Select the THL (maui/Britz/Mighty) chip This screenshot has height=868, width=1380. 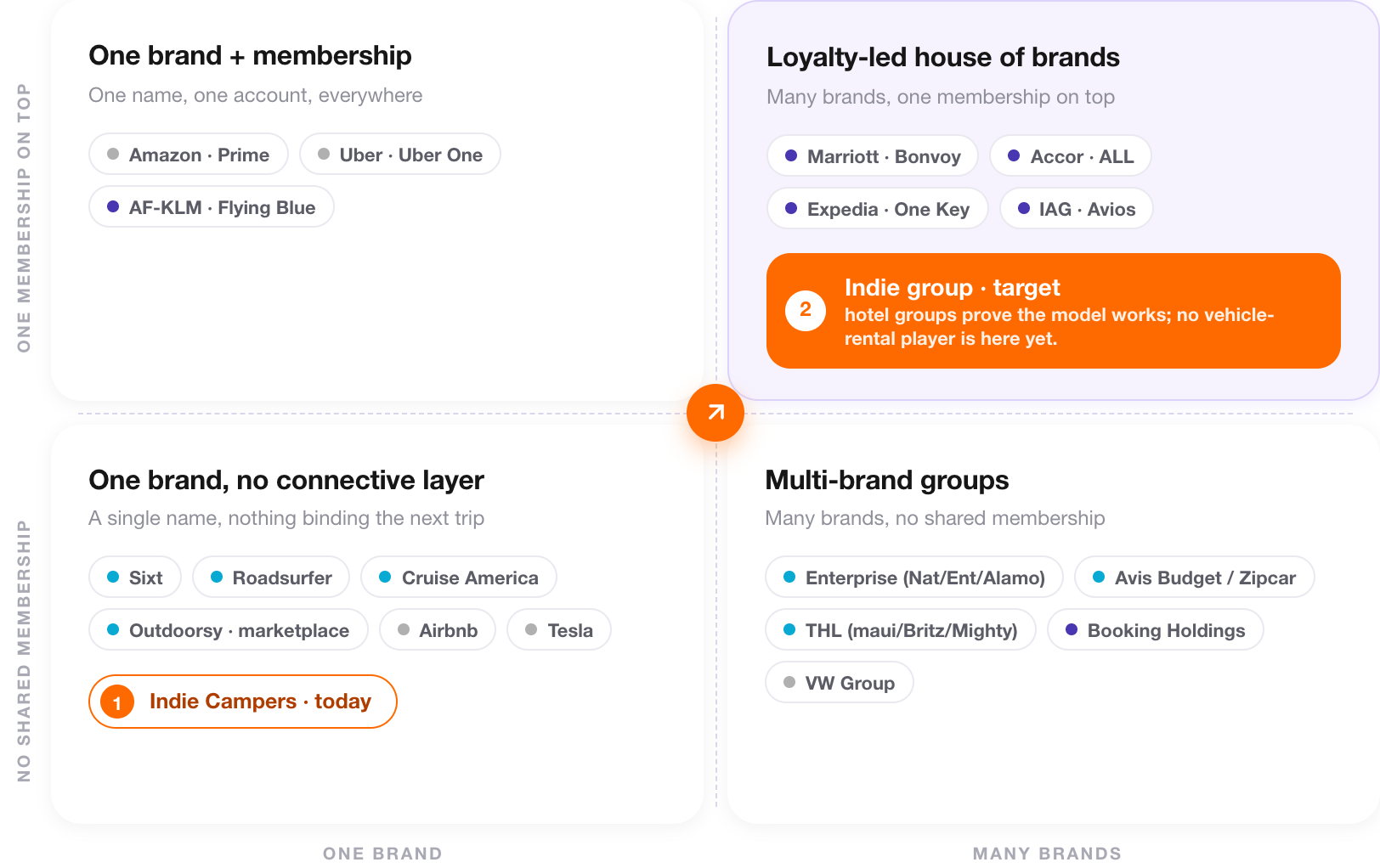pos(901,630)
